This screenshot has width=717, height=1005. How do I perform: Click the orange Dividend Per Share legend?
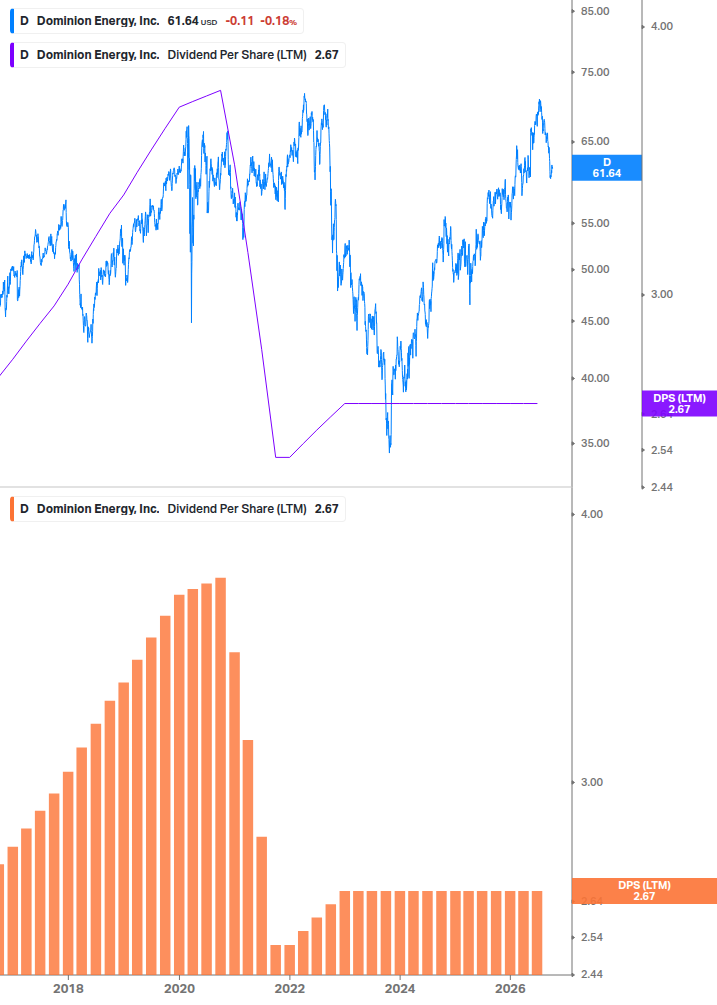[x=178, y=509]
